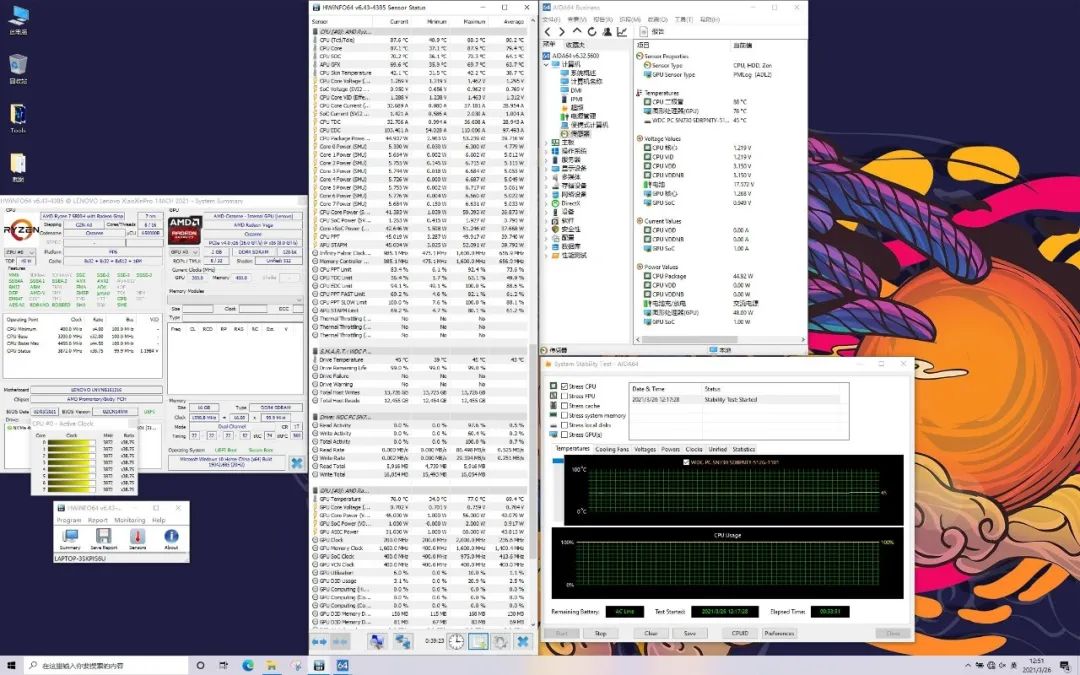Switch to the Cooling Fans tab

pos(612,449)
